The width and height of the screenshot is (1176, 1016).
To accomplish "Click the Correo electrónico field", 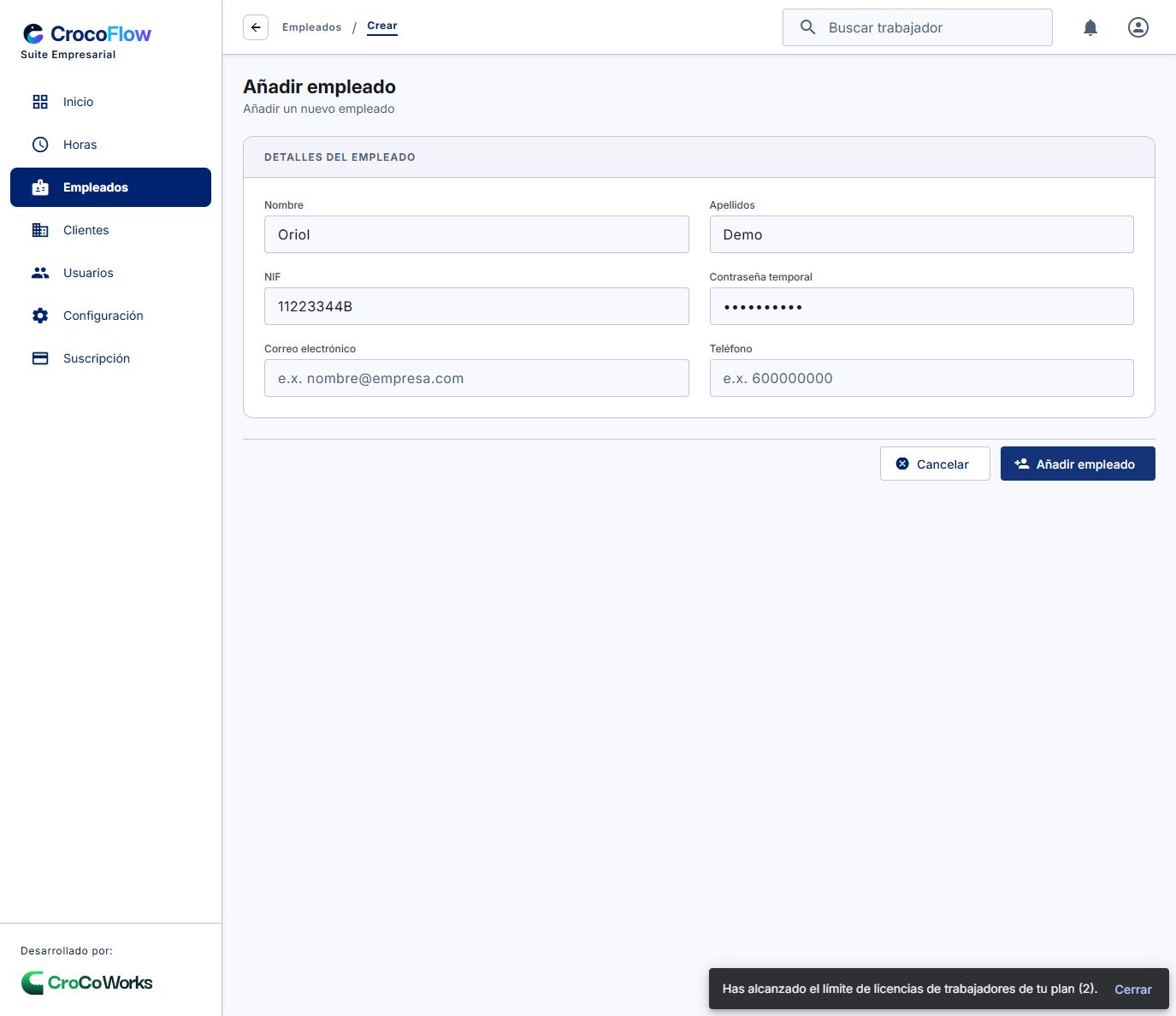I will point(476,378).
